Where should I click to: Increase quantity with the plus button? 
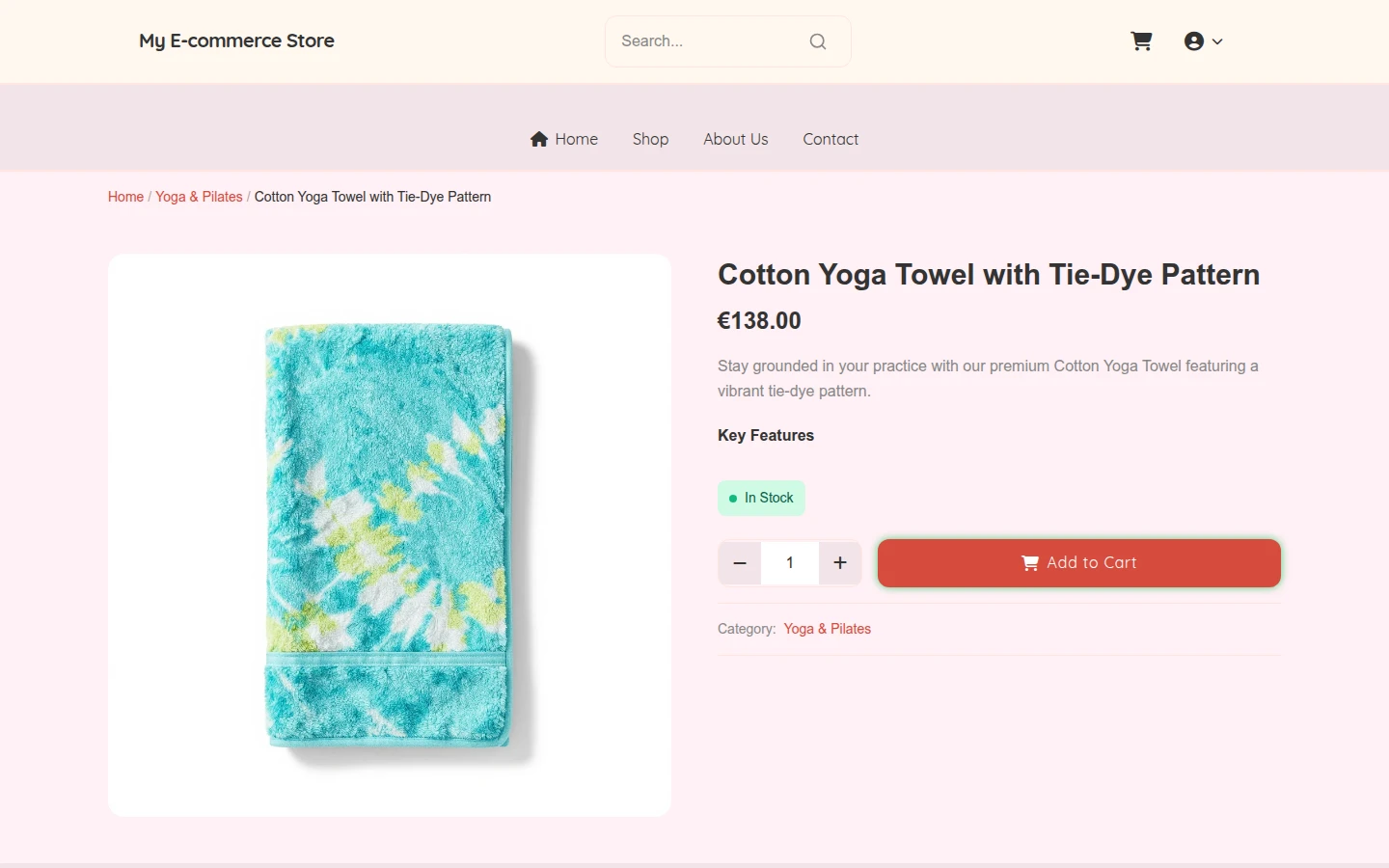[x=840, y=563]
